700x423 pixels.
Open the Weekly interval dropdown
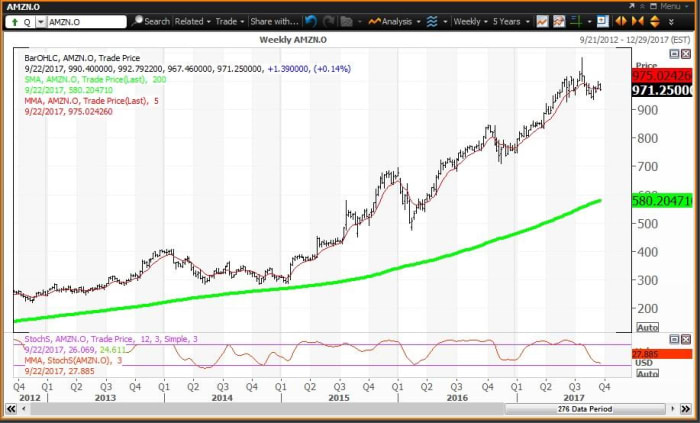tap(468, 20)
